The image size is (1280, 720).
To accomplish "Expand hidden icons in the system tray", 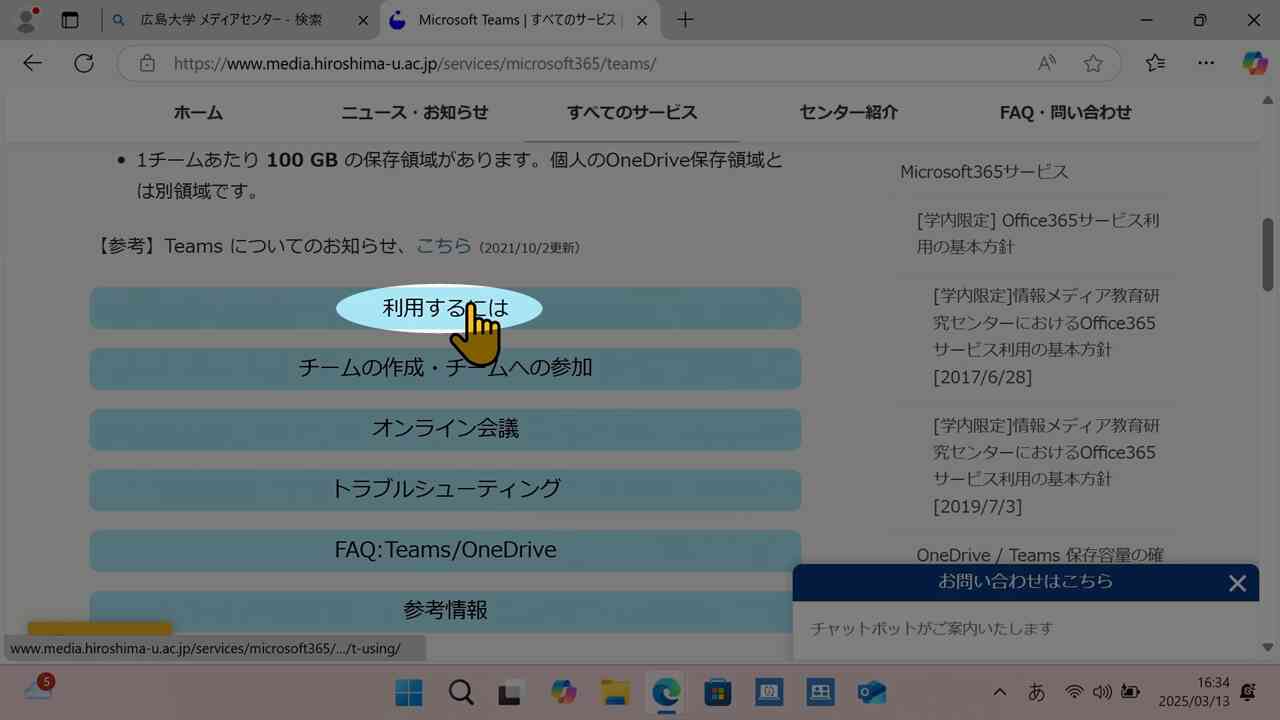I will tap(999, 691).
